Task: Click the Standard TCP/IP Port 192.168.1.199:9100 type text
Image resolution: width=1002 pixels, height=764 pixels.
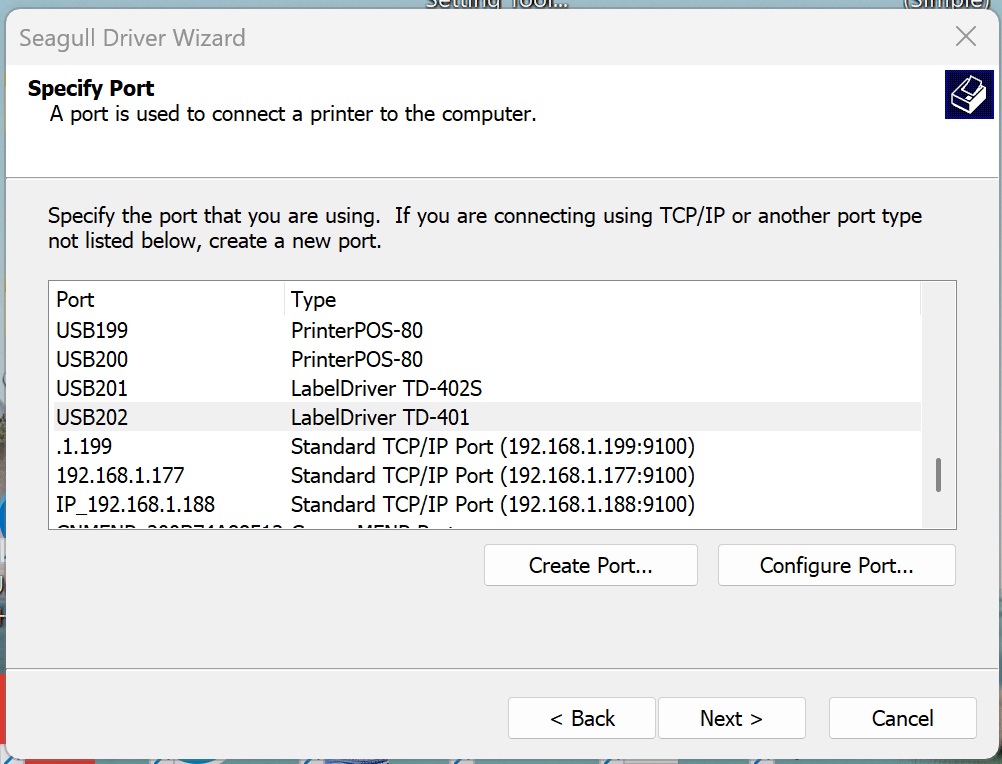Action: [493, 446]
